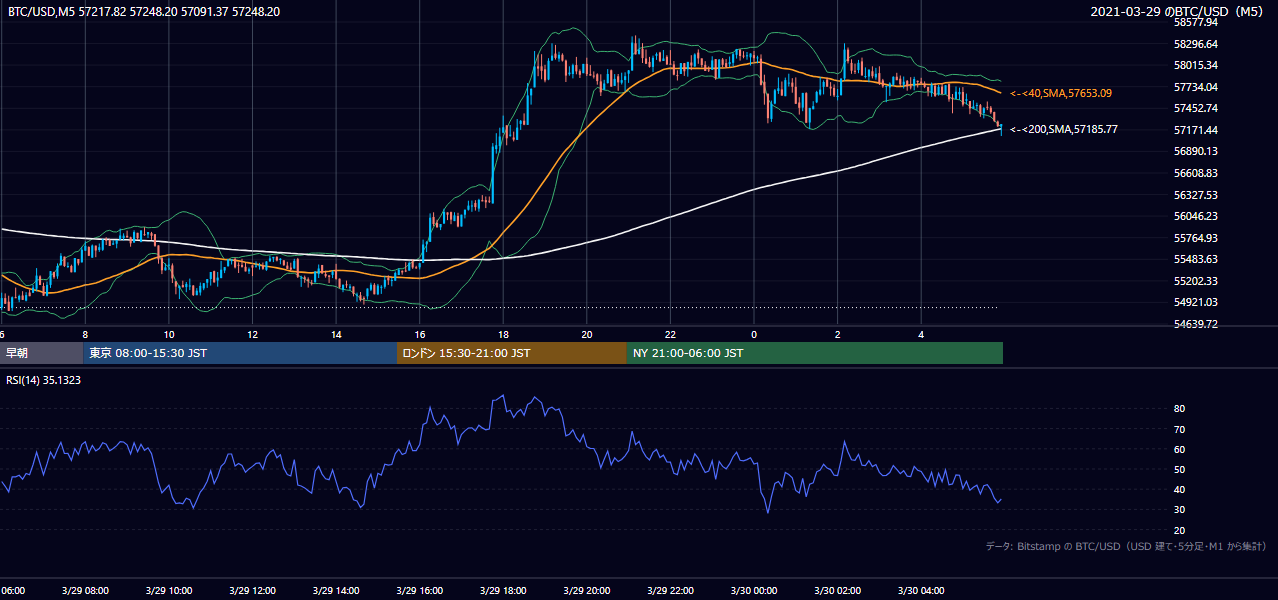Click the RSI(14) 35.1323 indicator label
Viewport: 1278px width, 600px height.
[44, 381]
